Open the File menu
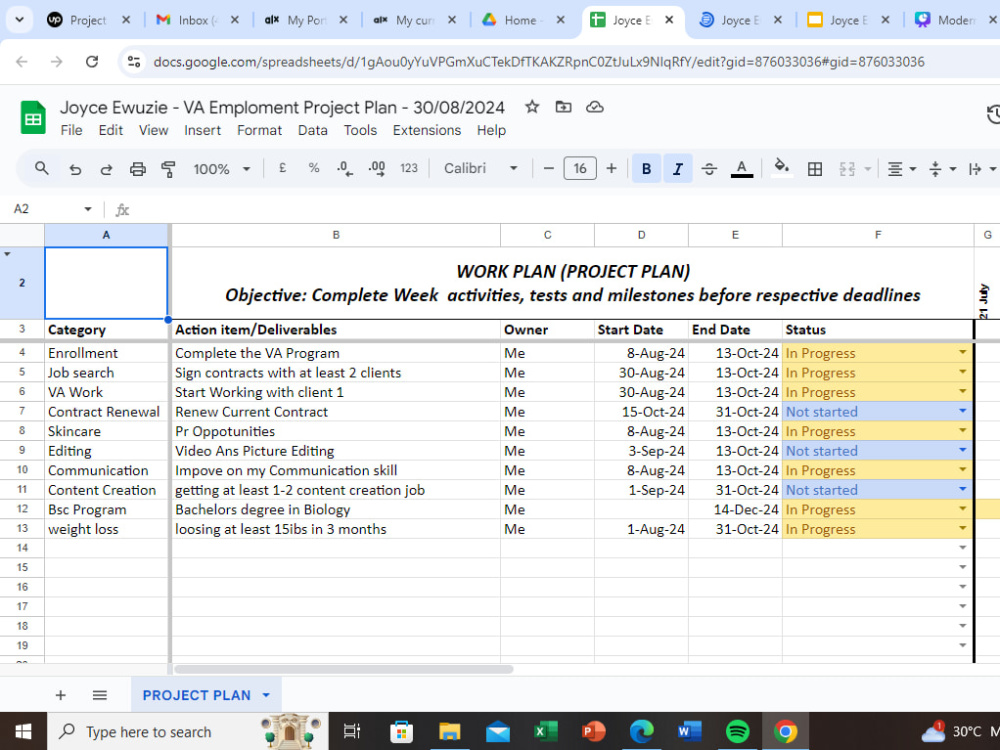 coord(71,130)
